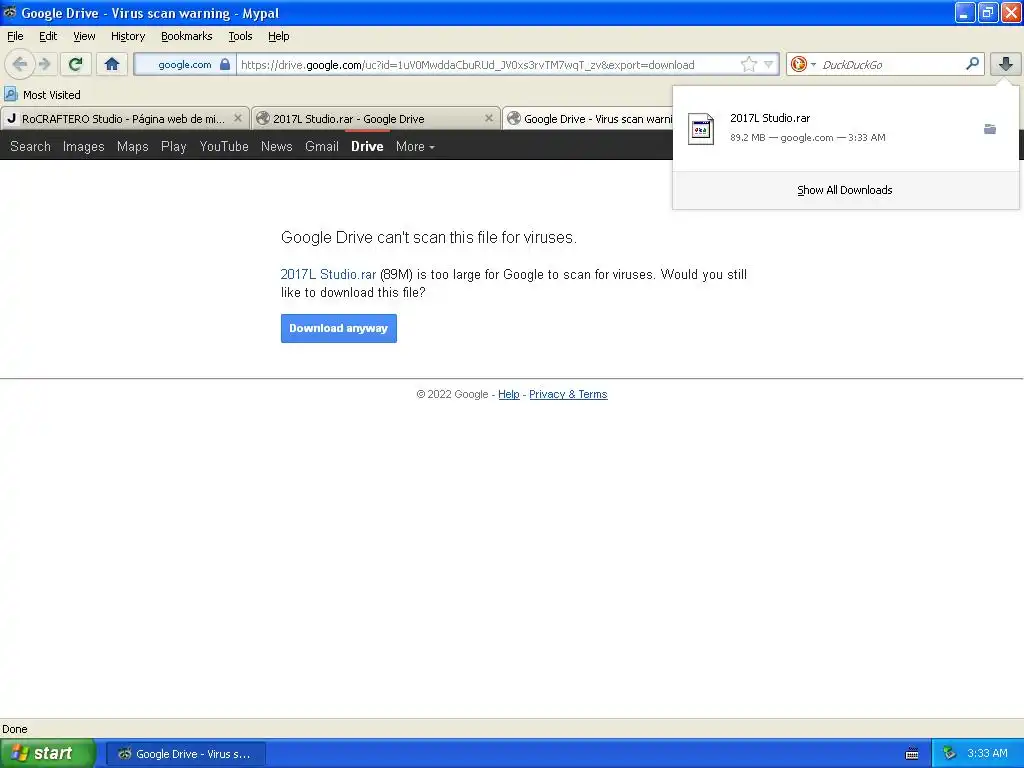Go to the Home page icon
Image resolution: width=1024 pixels, height=768 pixels.
click(112, 64)
